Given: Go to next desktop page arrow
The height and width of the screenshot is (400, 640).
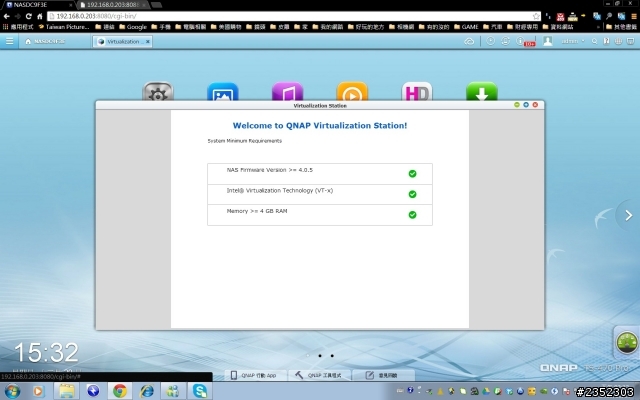Looking at the screenshot, I should (629, 215).
